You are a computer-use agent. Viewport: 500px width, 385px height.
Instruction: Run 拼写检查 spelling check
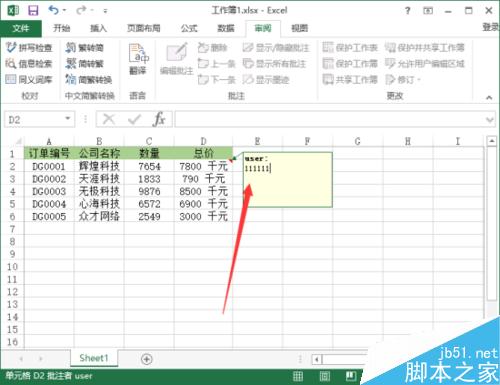(29, 48)
